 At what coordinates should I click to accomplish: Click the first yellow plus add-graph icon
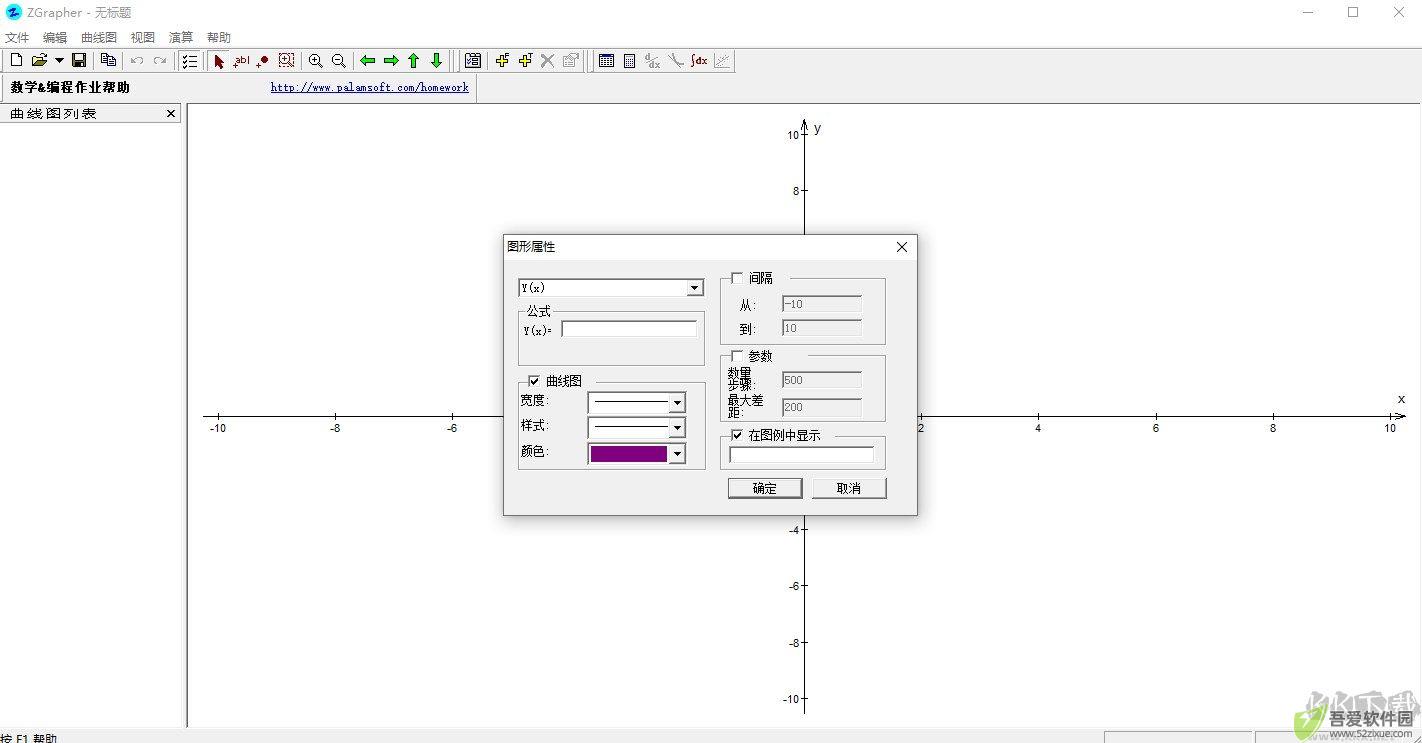[x=502, y=61]
